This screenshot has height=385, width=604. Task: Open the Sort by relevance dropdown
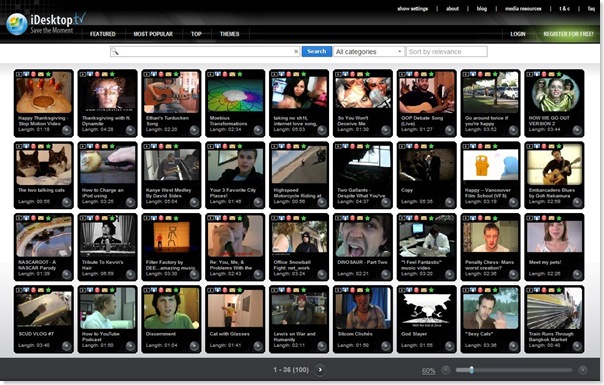446,52
